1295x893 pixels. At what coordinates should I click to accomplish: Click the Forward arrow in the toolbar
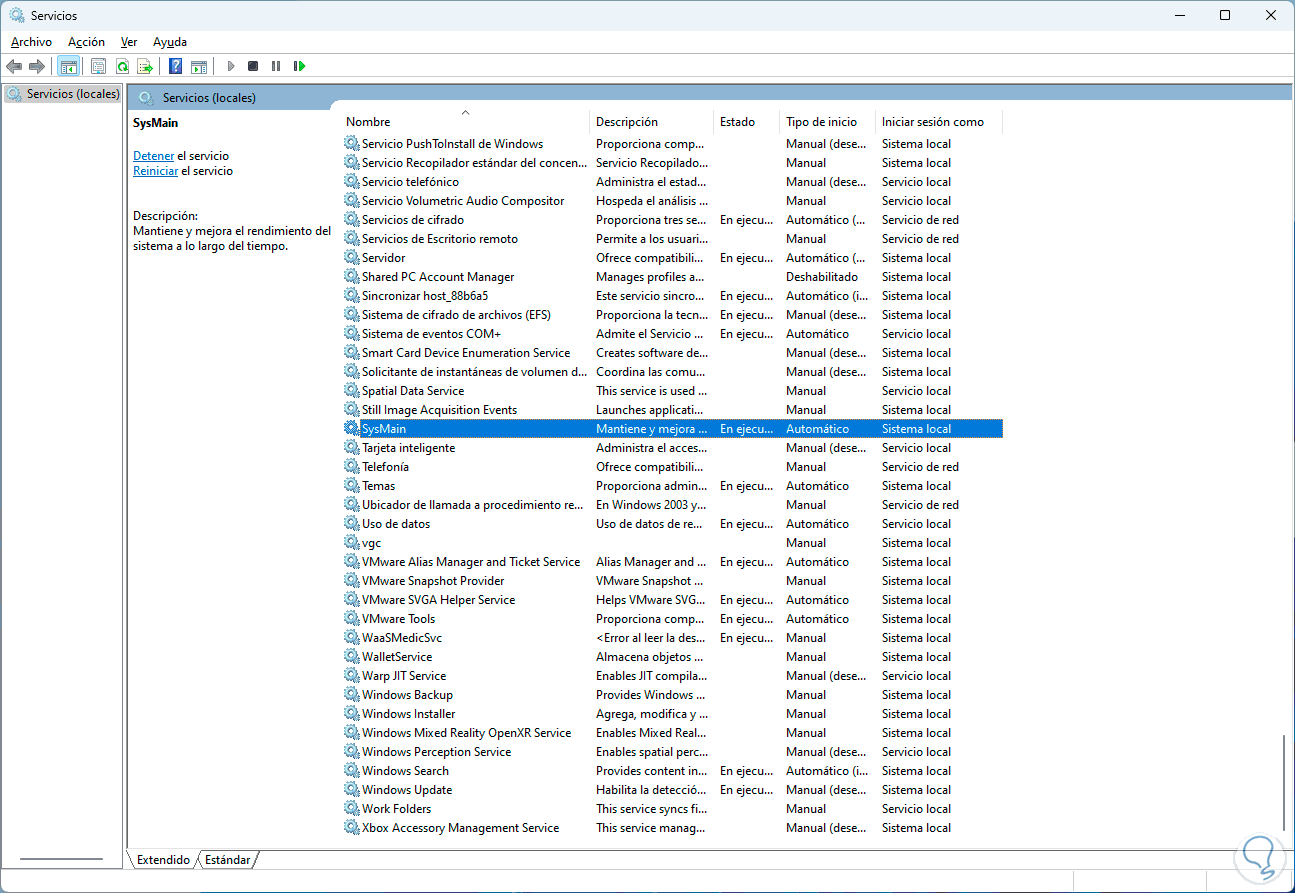pos(37,66)
